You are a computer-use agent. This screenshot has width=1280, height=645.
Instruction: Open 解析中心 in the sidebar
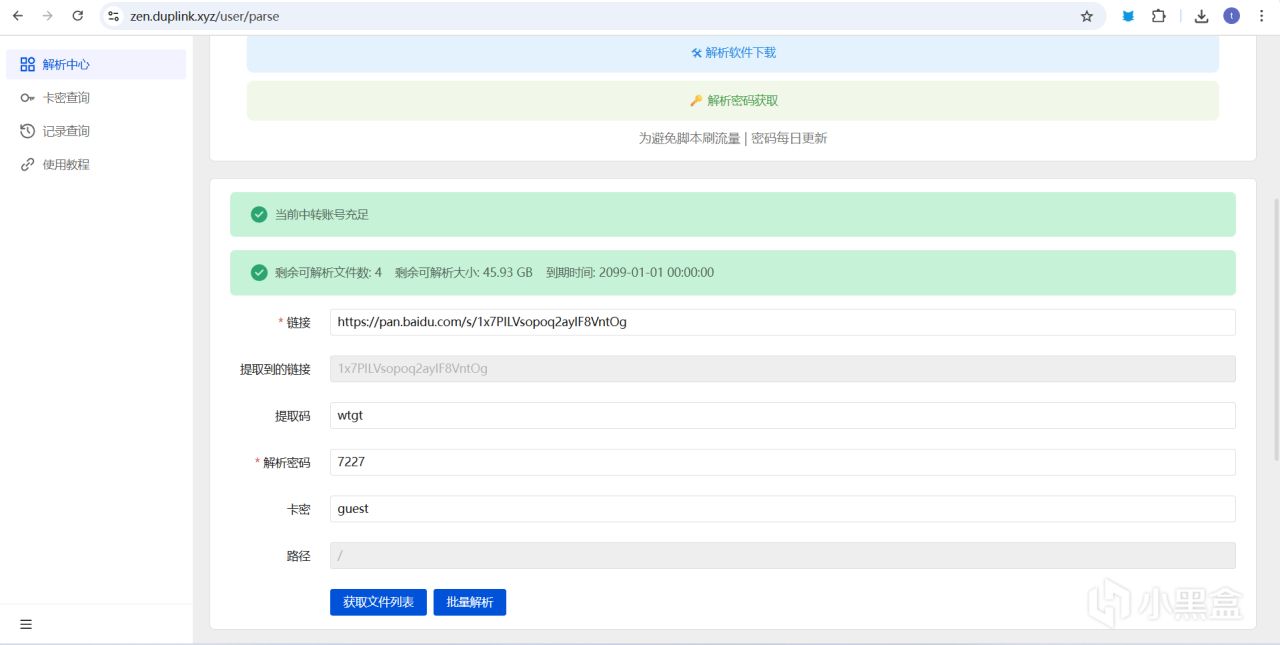click(x=96, y=64)
